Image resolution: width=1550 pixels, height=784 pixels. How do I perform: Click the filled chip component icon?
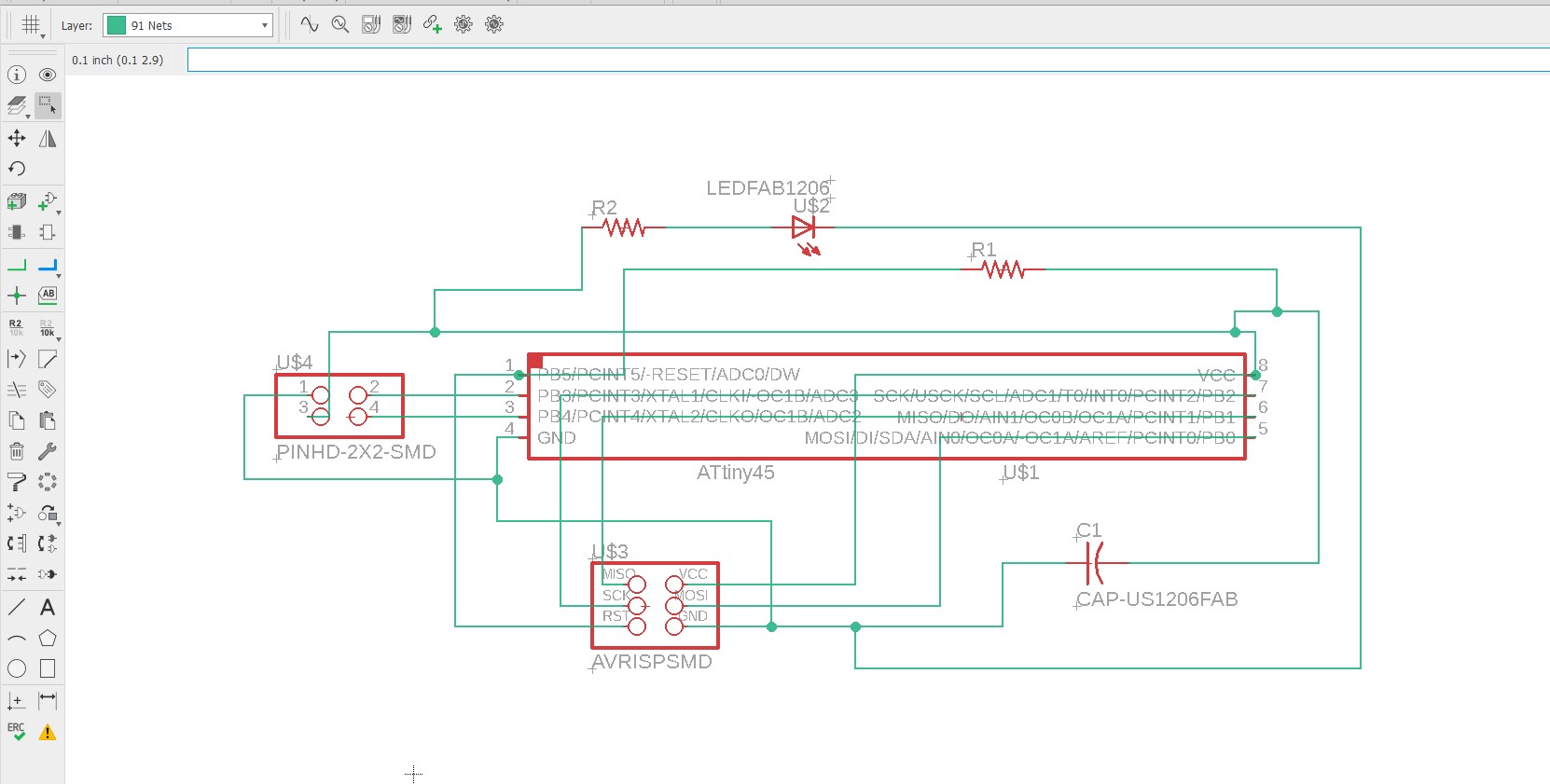[17, 232]
